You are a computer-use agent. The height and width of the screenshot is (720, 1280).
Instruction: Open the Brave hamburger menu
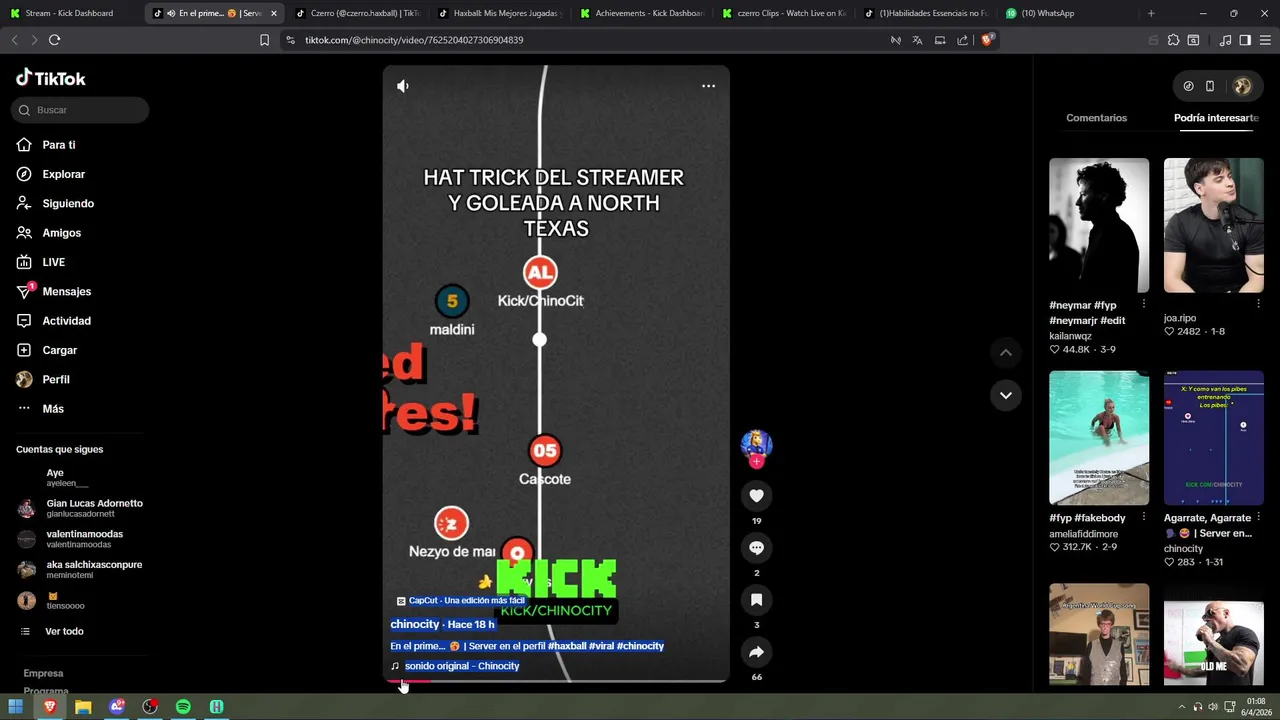pyautogui.click(x=1265, y=40)
